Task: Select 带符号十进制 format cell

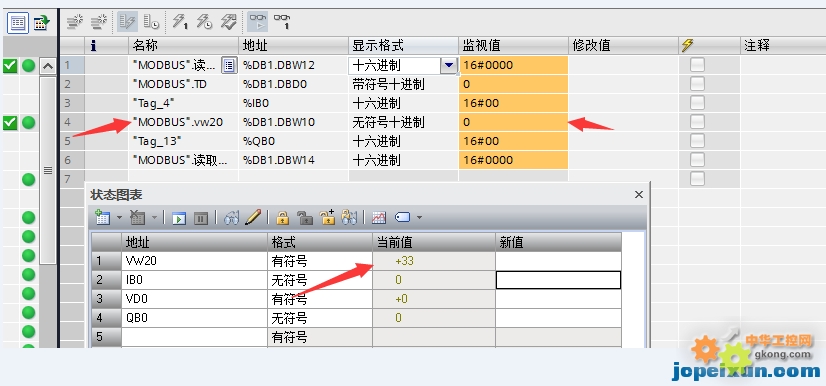Action: point(403,84)
